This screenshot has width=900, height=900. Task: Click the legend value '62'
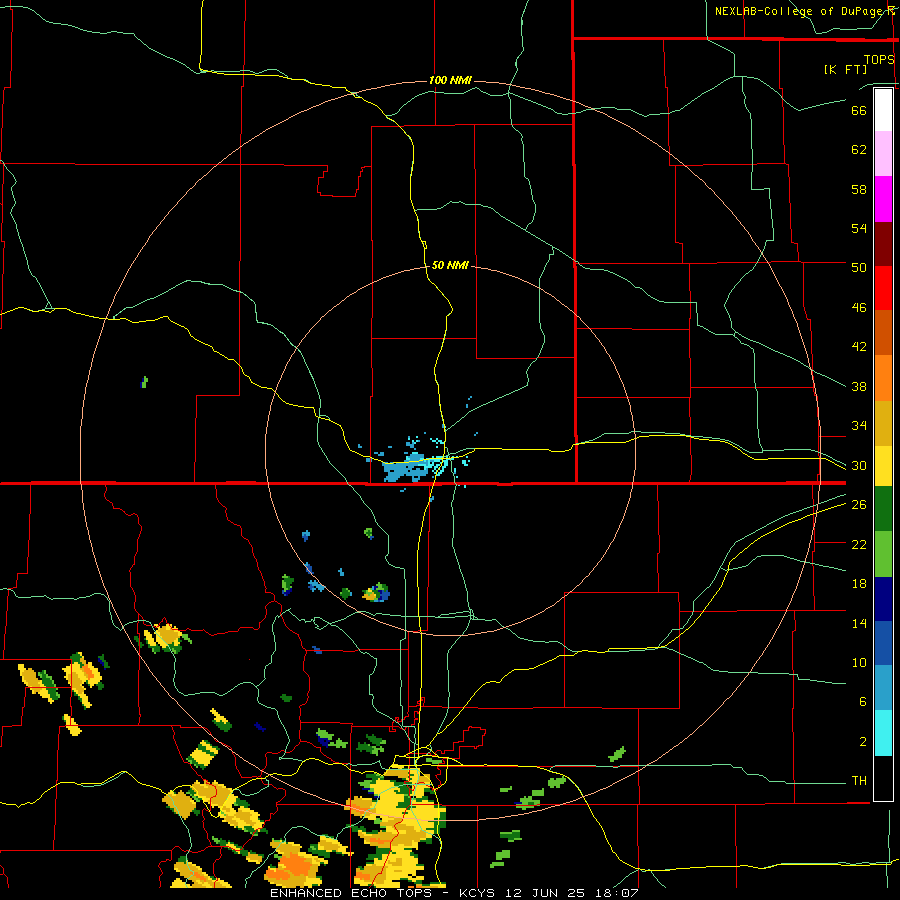859,150
